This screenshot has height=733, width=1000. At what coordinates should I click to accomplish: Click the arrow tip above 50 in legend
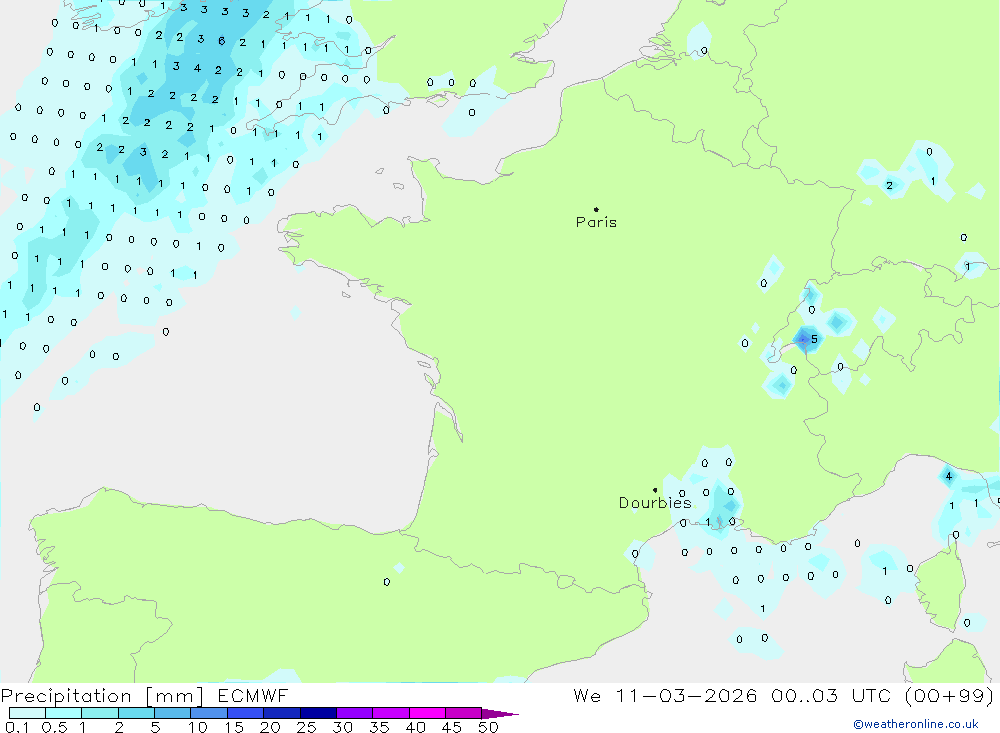tap(501, 713)
